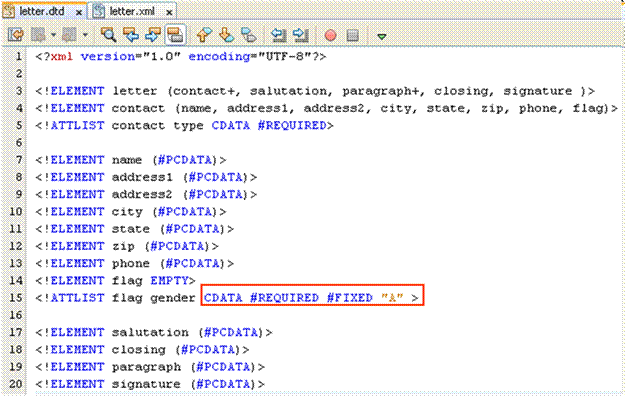
Task: Click the Toggle Bookmark icon
Action: point(249,35)
